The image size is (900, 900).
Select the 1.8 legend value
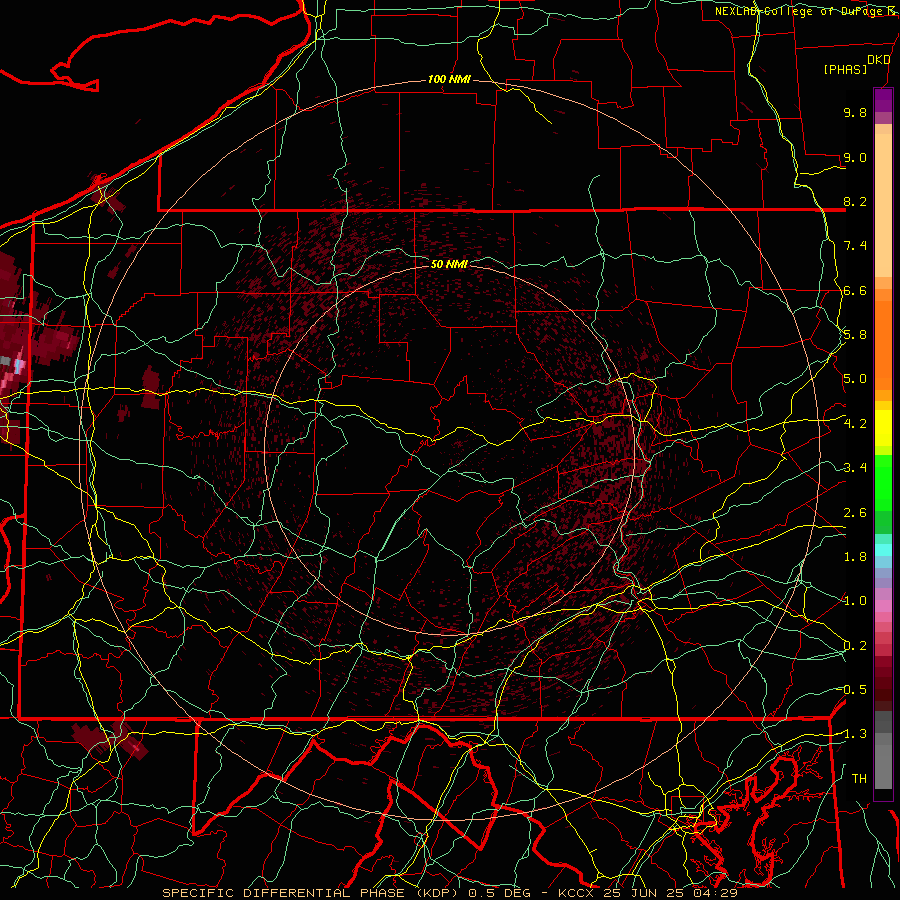point(855,557)
